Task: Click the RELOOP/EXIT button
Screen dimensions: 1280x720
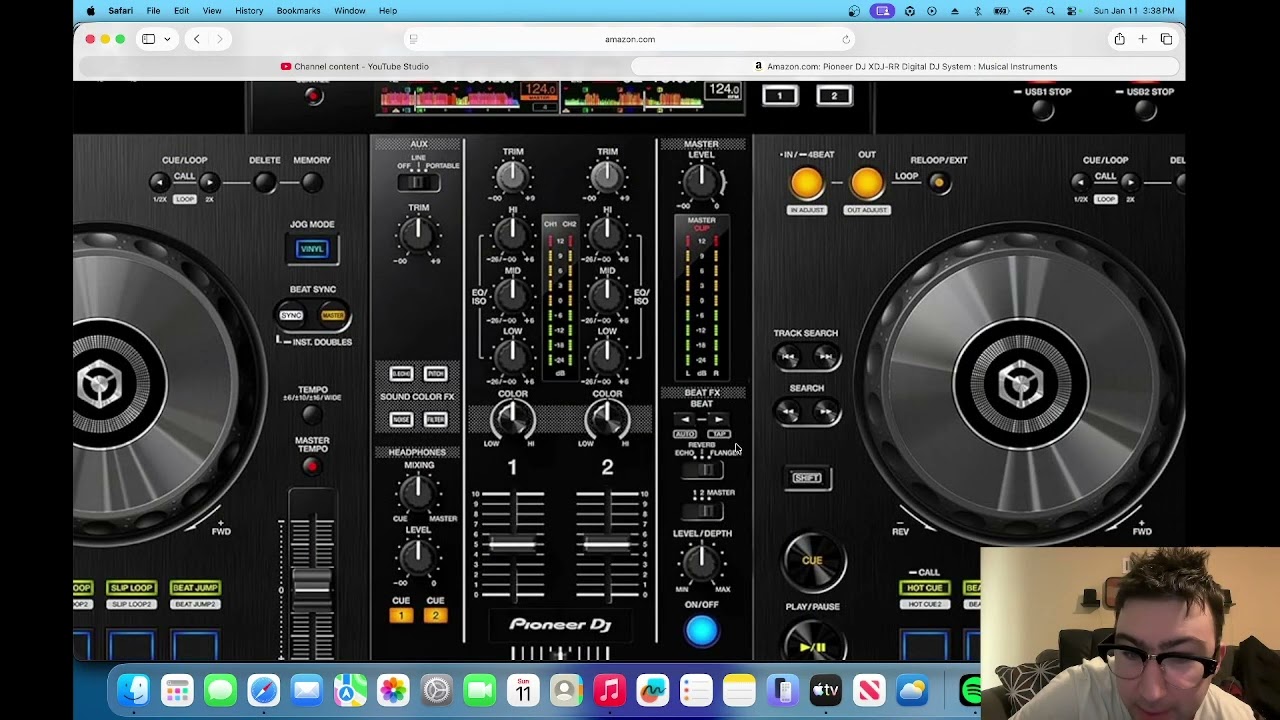Action: coord(938,182)
